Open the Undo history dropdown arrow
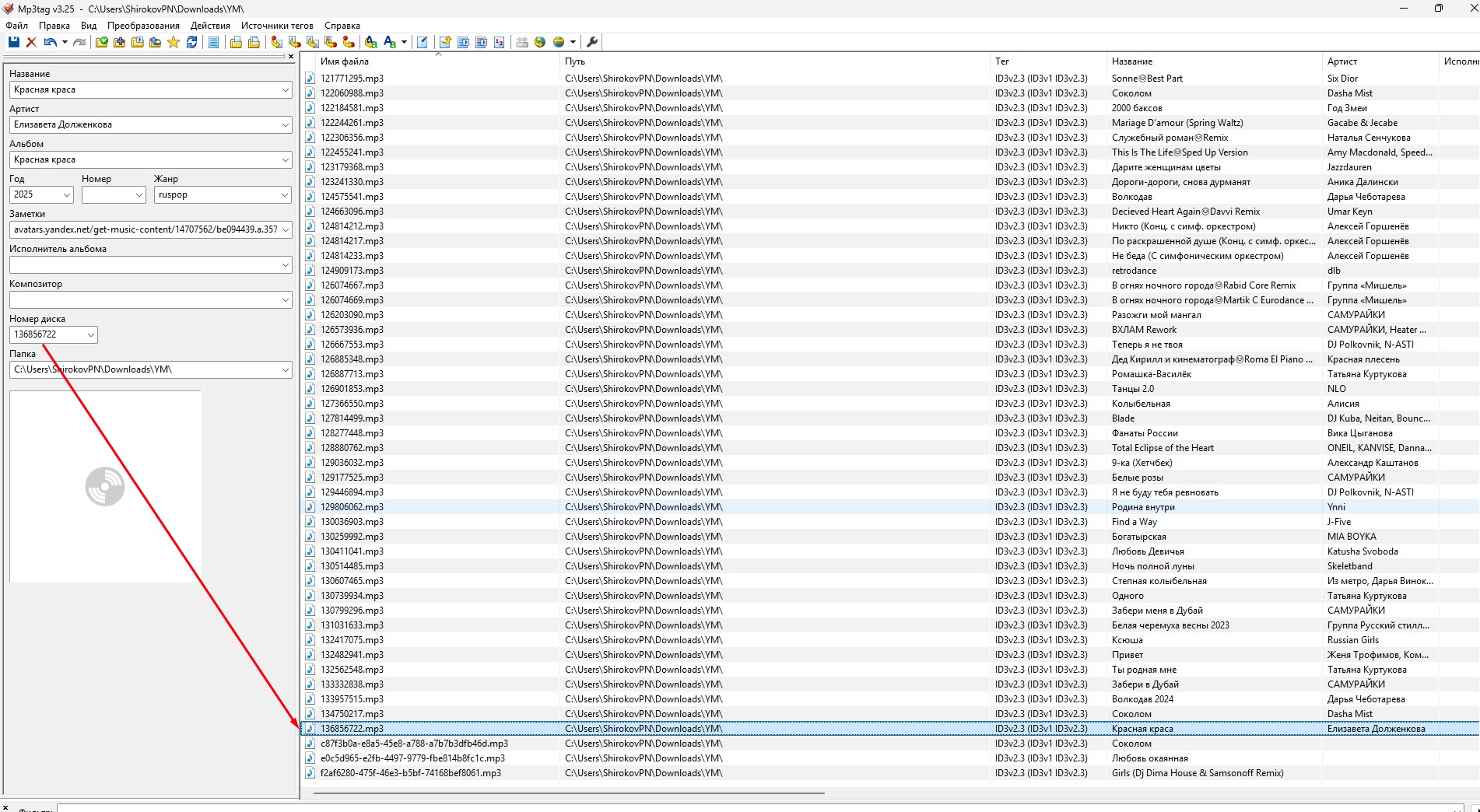The width and height of the screenshot is (1480, 812). [x=65, y=42]
